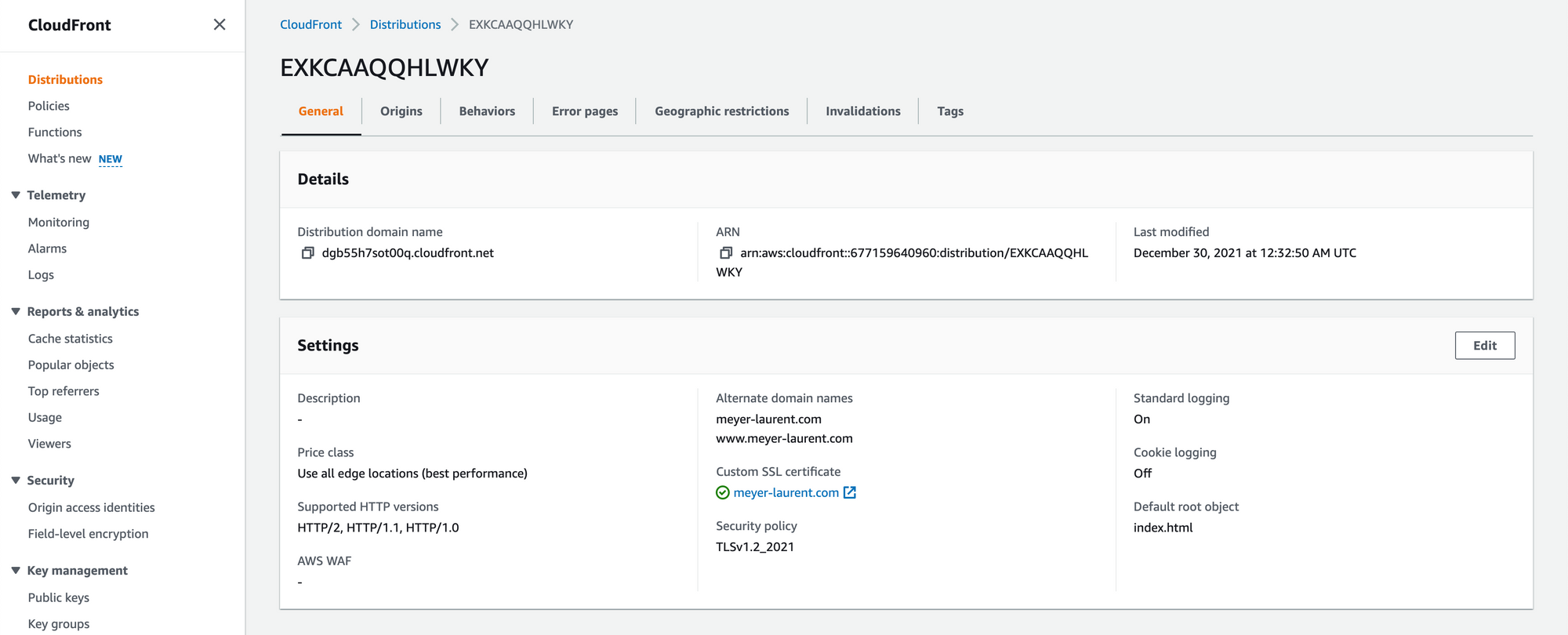Collapse the Key management section
This screenshot has height=635, width=1568.
[16, 570]
